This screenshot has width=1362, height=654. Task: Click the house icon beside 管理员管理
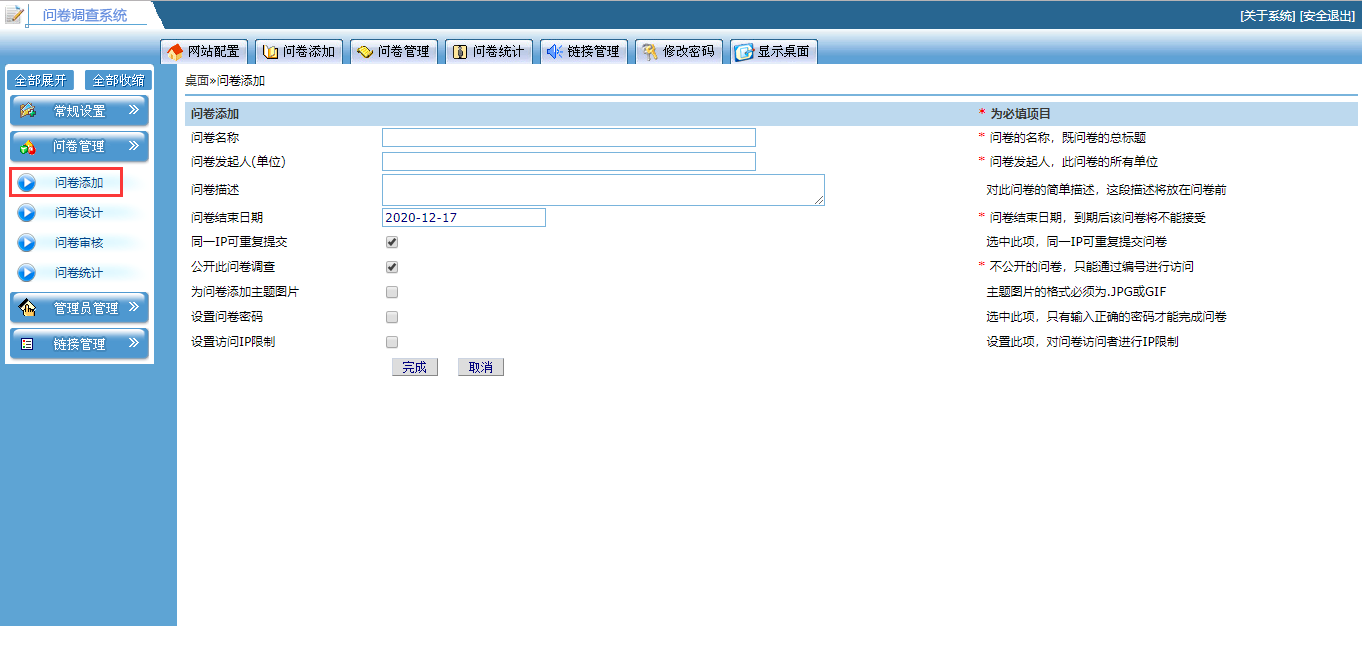28,308
